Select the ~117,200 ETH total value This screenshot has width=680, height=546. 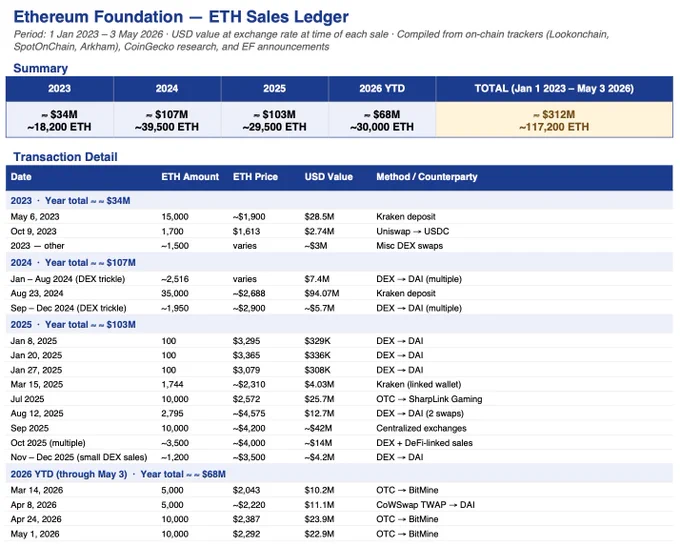(x=554, y=127)
